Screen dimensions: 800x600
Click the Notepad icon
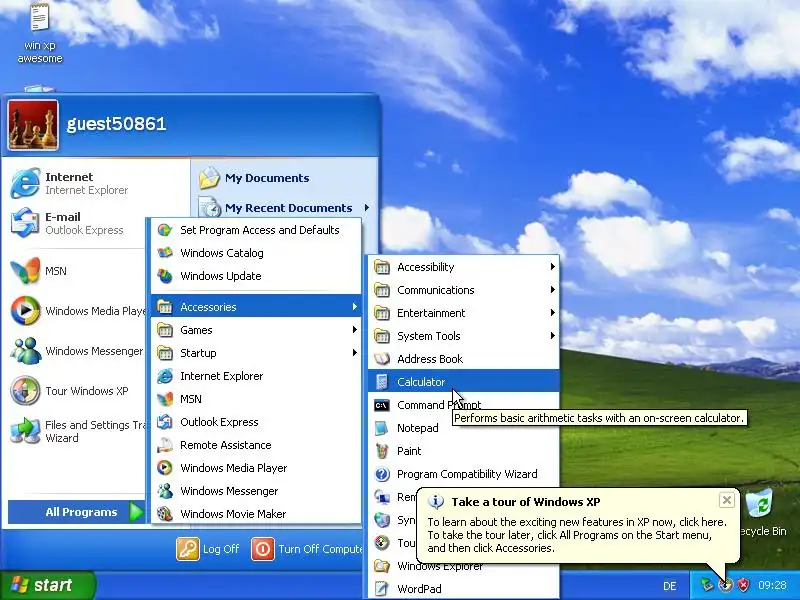(x=382, y=428)
